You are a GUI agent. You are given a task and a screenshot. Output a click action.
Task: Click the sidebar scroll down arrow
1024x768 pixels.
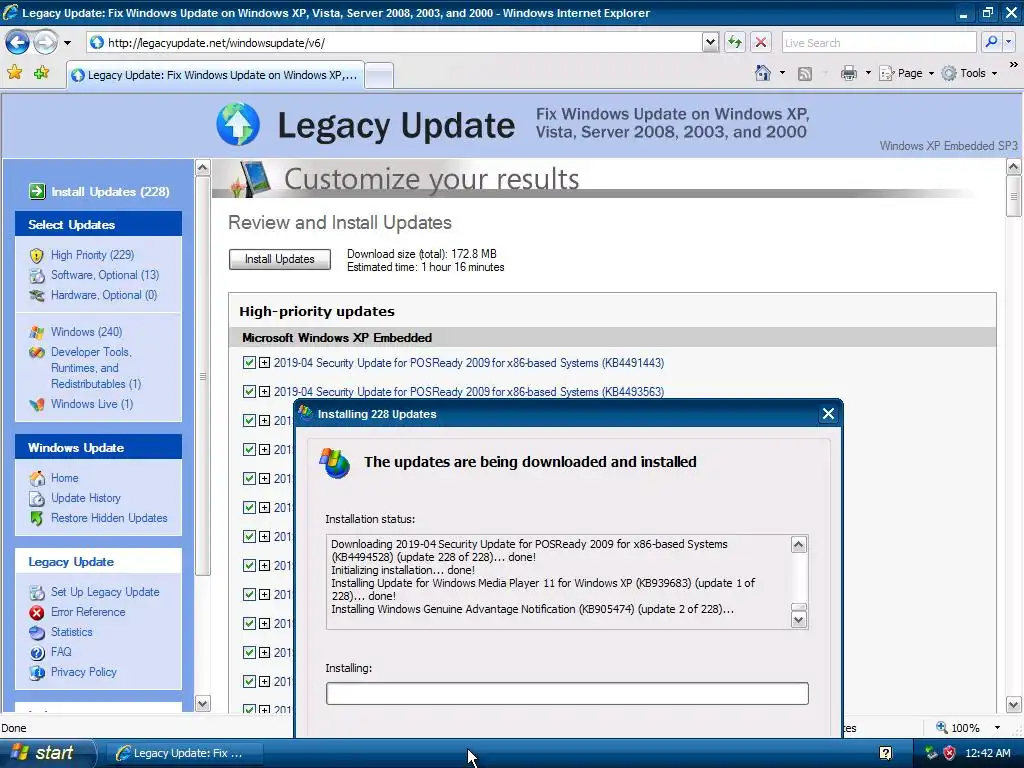click(202, 703)
